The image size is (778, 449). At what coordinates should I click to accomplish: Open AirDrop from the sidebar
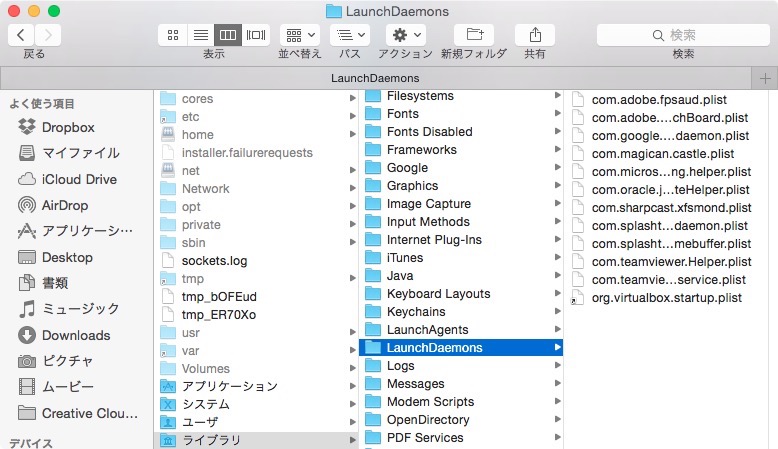click(x=63, y=205)
